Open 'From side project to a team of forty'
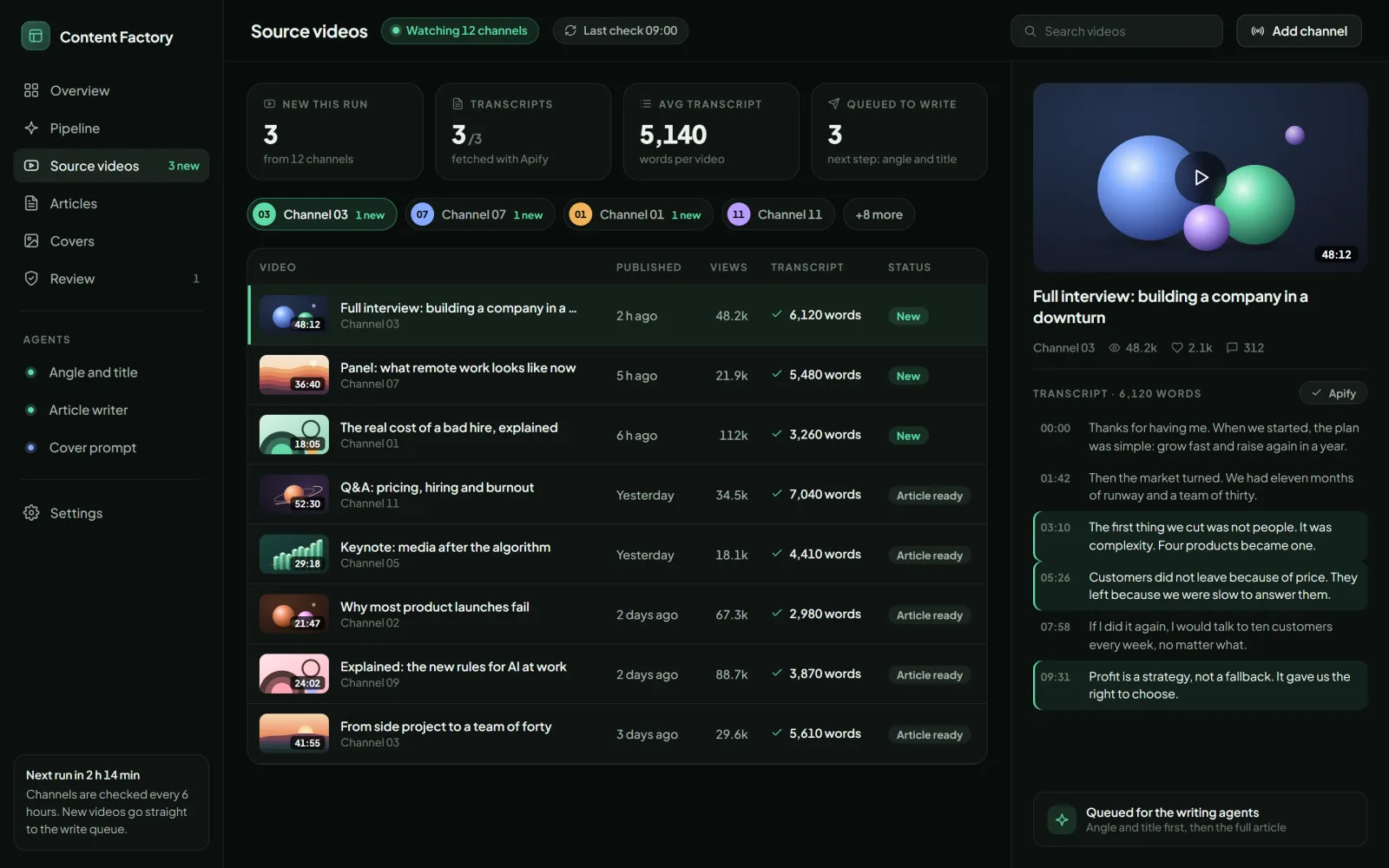The width and height of the screenshot is (1389, 868). tap(617, 734)
